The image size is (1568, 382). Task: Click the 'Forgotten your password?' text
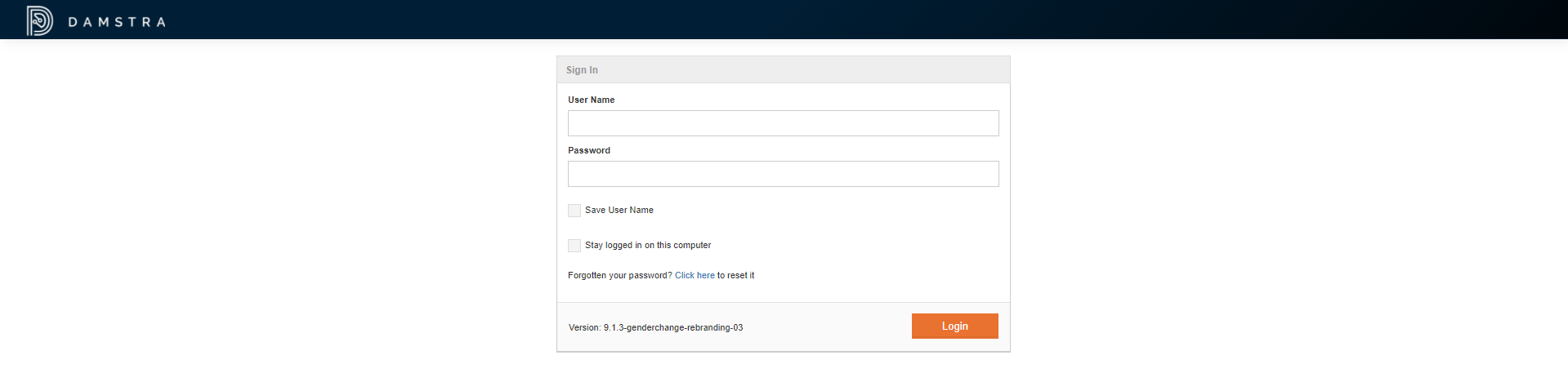coord(619,276)
